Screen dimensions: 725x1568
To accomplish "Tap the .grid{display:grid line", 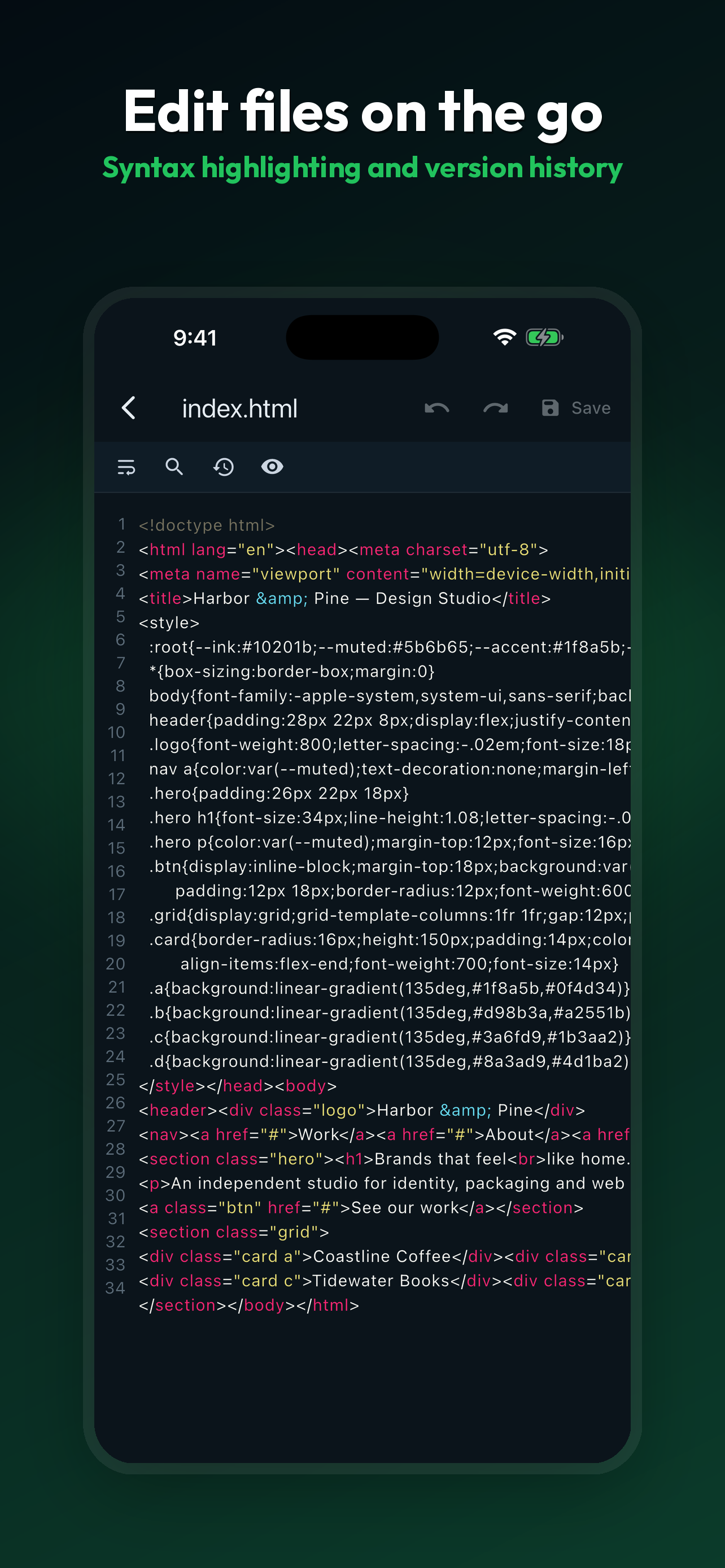I will click(x=390, y=915).
